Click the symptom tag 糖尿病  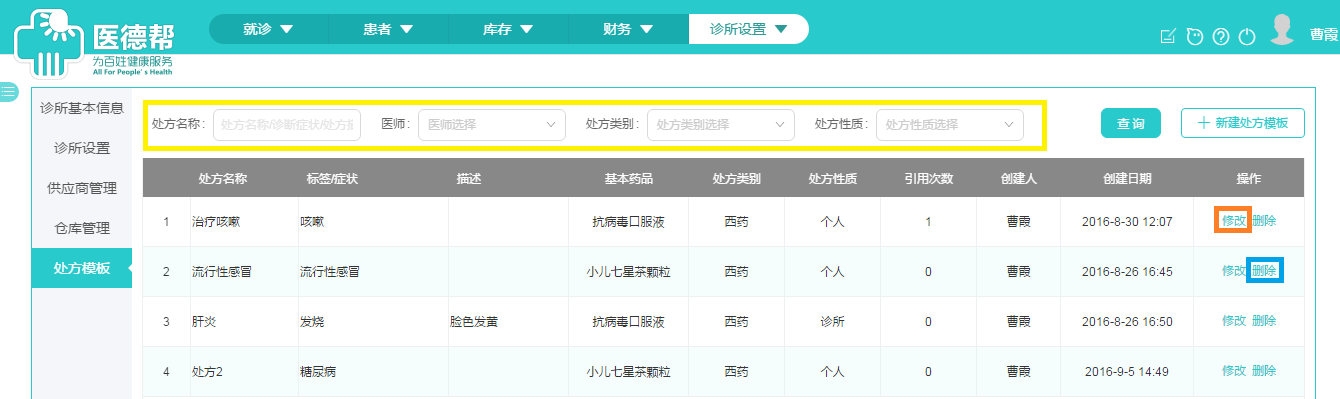(x=318, y=371)
